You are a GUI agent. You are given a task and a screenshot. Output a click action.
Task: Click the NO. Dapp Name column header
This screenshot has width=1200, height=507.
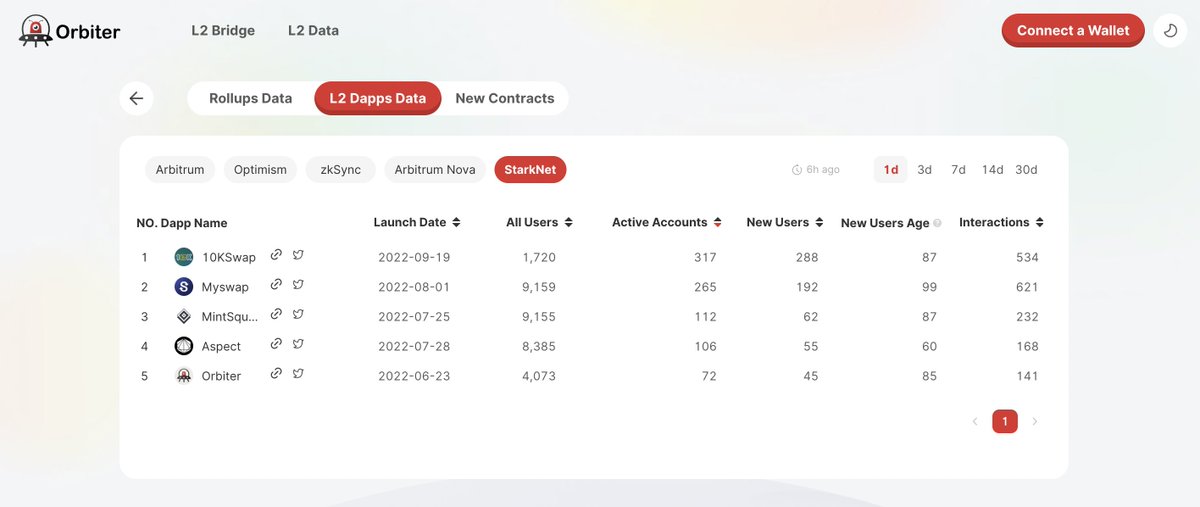[182, 223]
